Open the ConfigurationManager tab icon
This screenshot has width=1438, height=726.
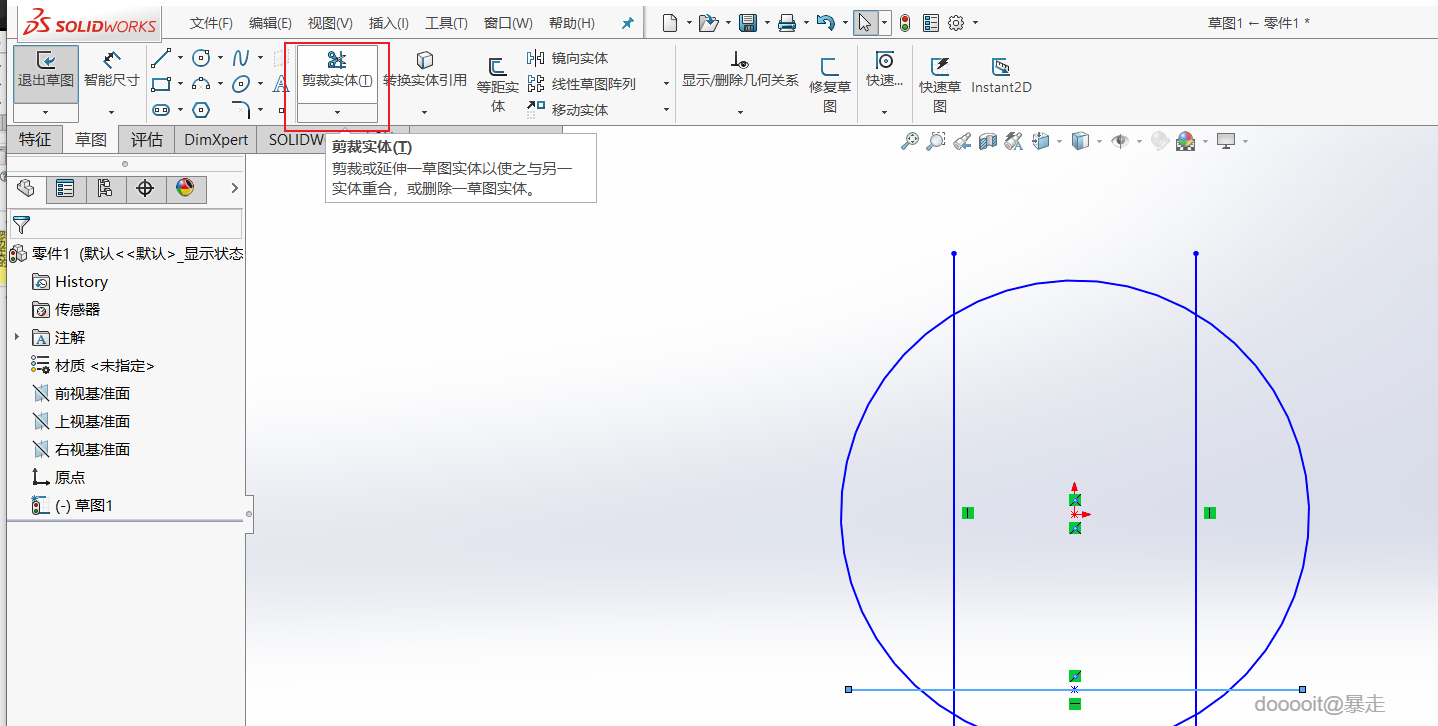[105, 188]
